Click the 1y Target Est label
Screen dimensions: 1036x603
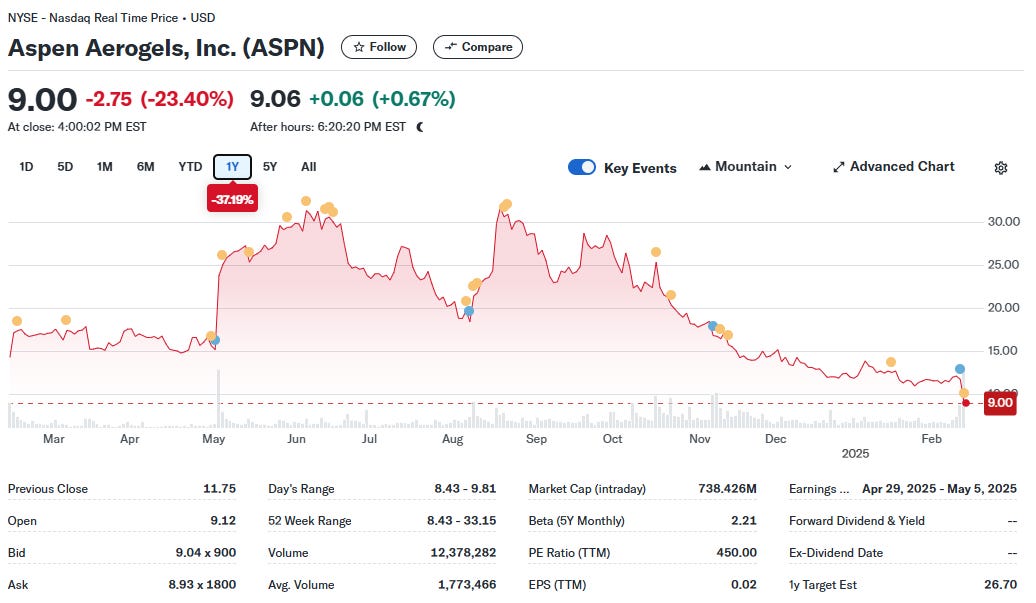click(x=823, y=585)
